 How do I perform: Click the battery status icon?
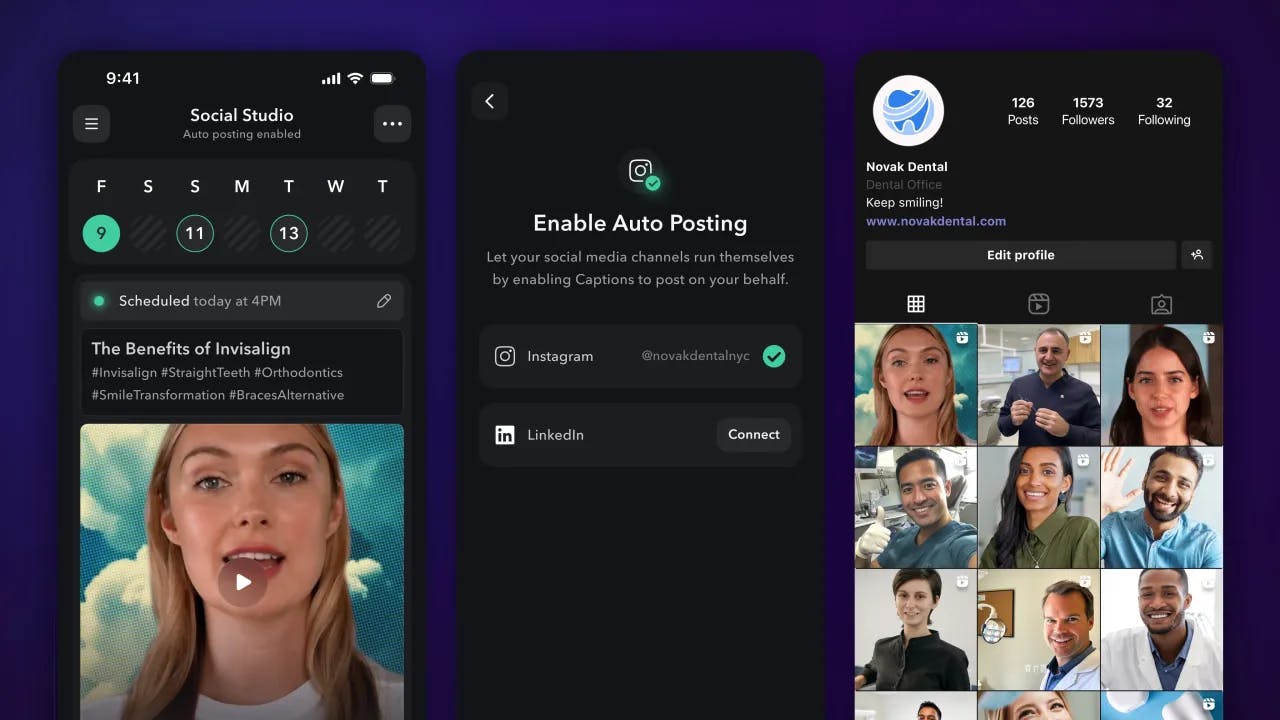click(382, 79)
